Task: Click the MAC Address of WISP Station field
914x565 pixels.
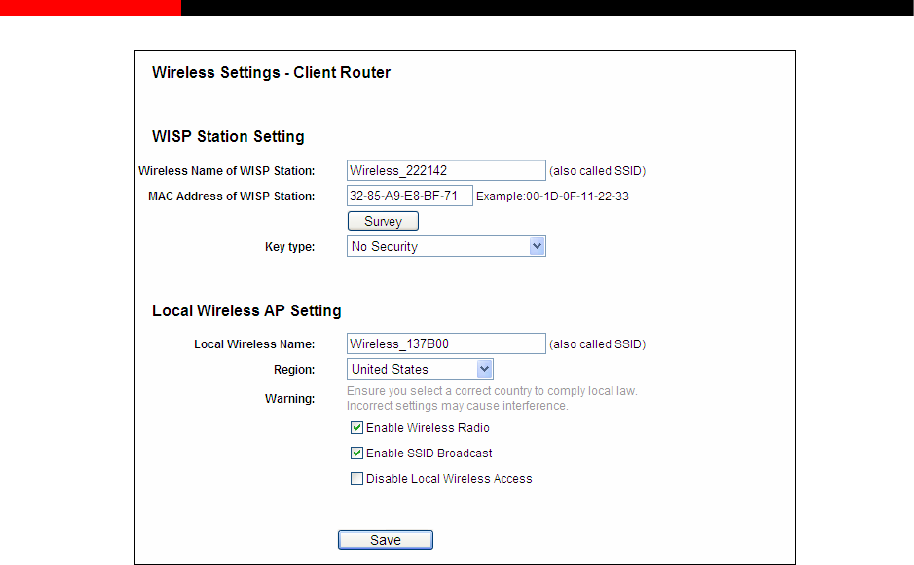Action: [409, 196]
